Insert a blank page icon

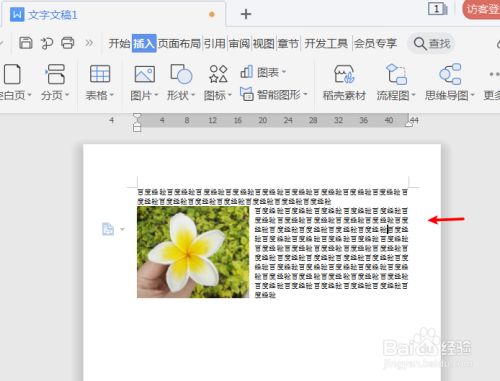(12, 74)
